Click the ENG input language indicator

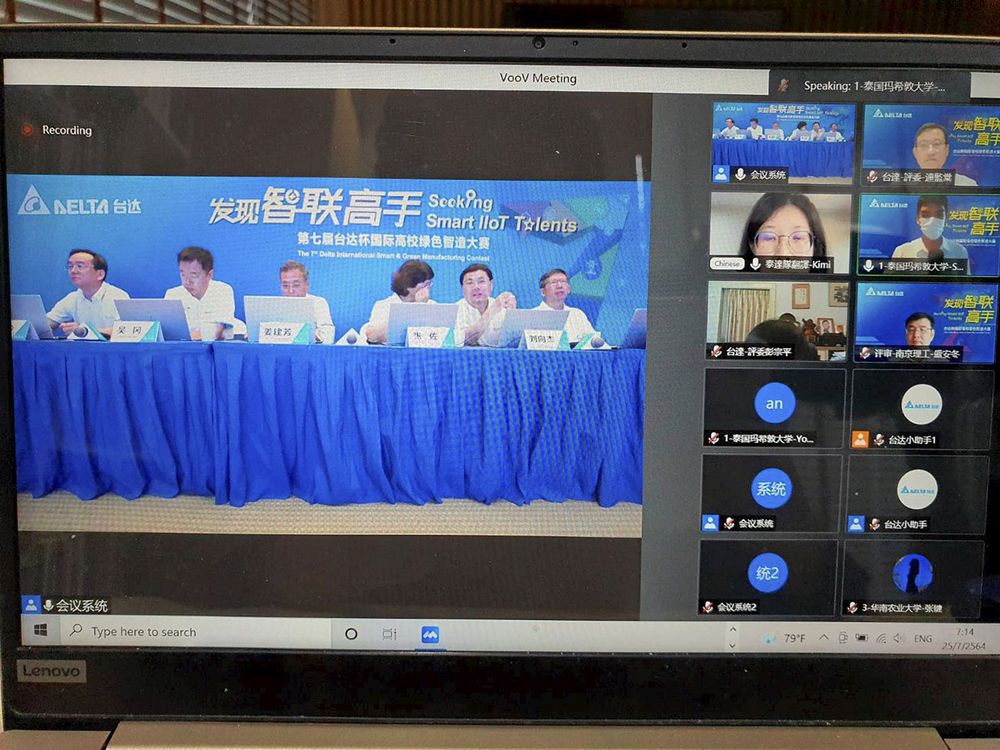coord(923,638)
